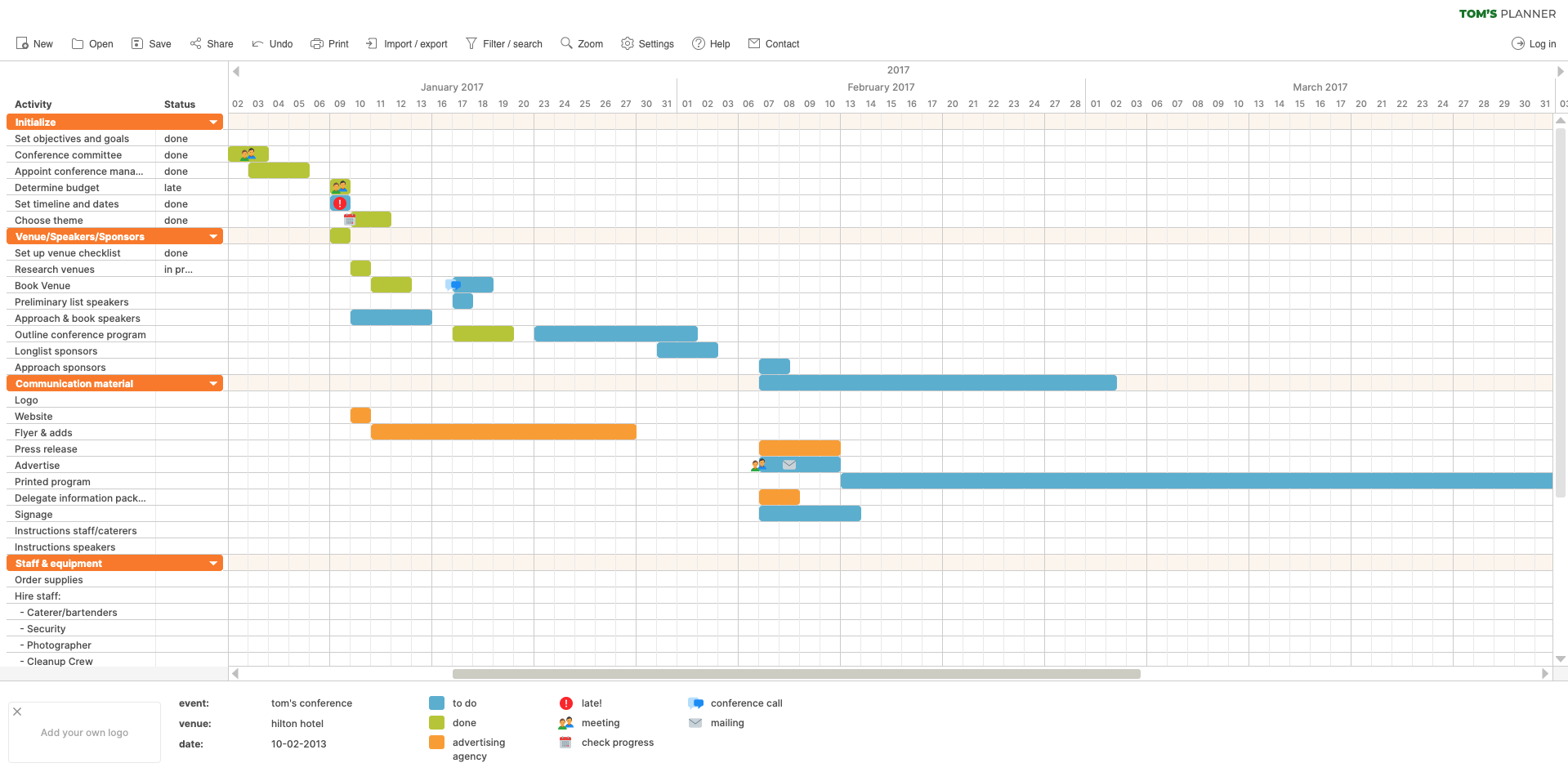Collapse the Initialize section
The image size is (1568, 772).
pyautogui.click(x=212, y=121)
